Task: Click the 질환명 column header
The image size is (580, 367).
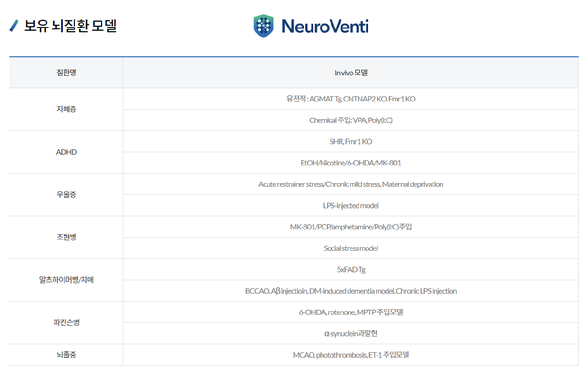Action: pyautogui.click(x=66, y=73)
